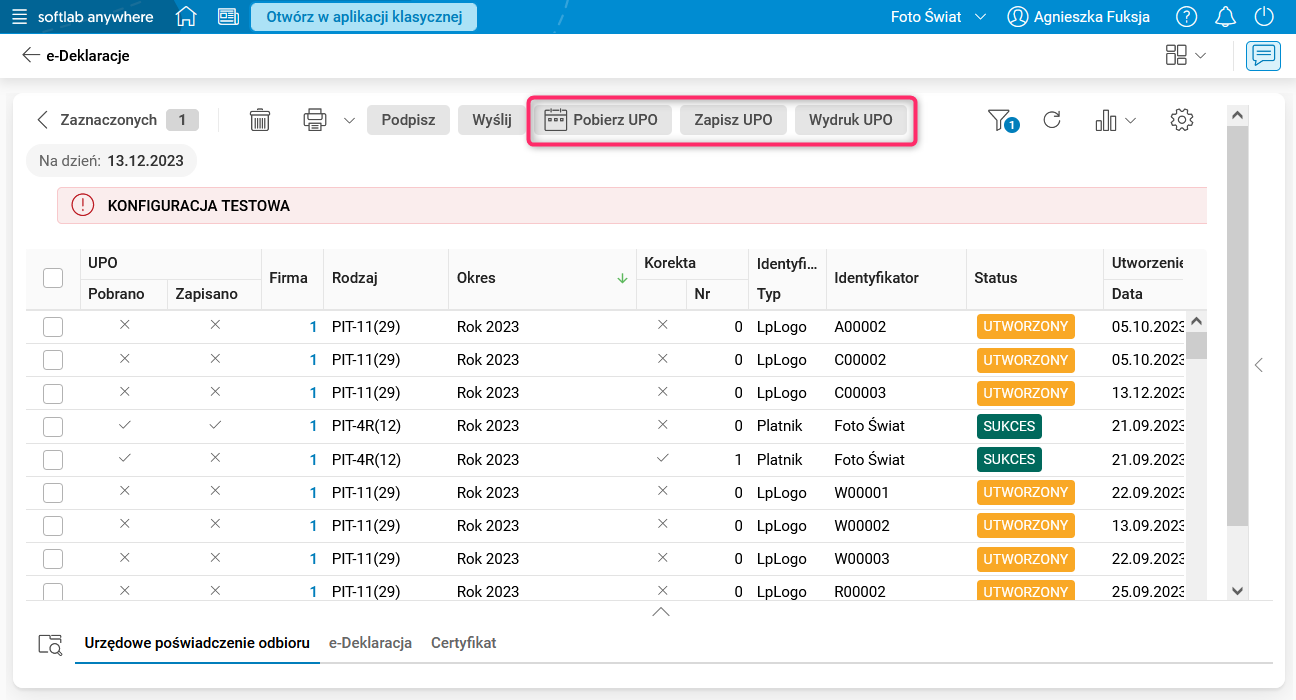Image resolution: width=1296 pixels, height=700 pixels.
Task: Expand the layout view dropdown arrow
Action: (x=1200, y=56)
